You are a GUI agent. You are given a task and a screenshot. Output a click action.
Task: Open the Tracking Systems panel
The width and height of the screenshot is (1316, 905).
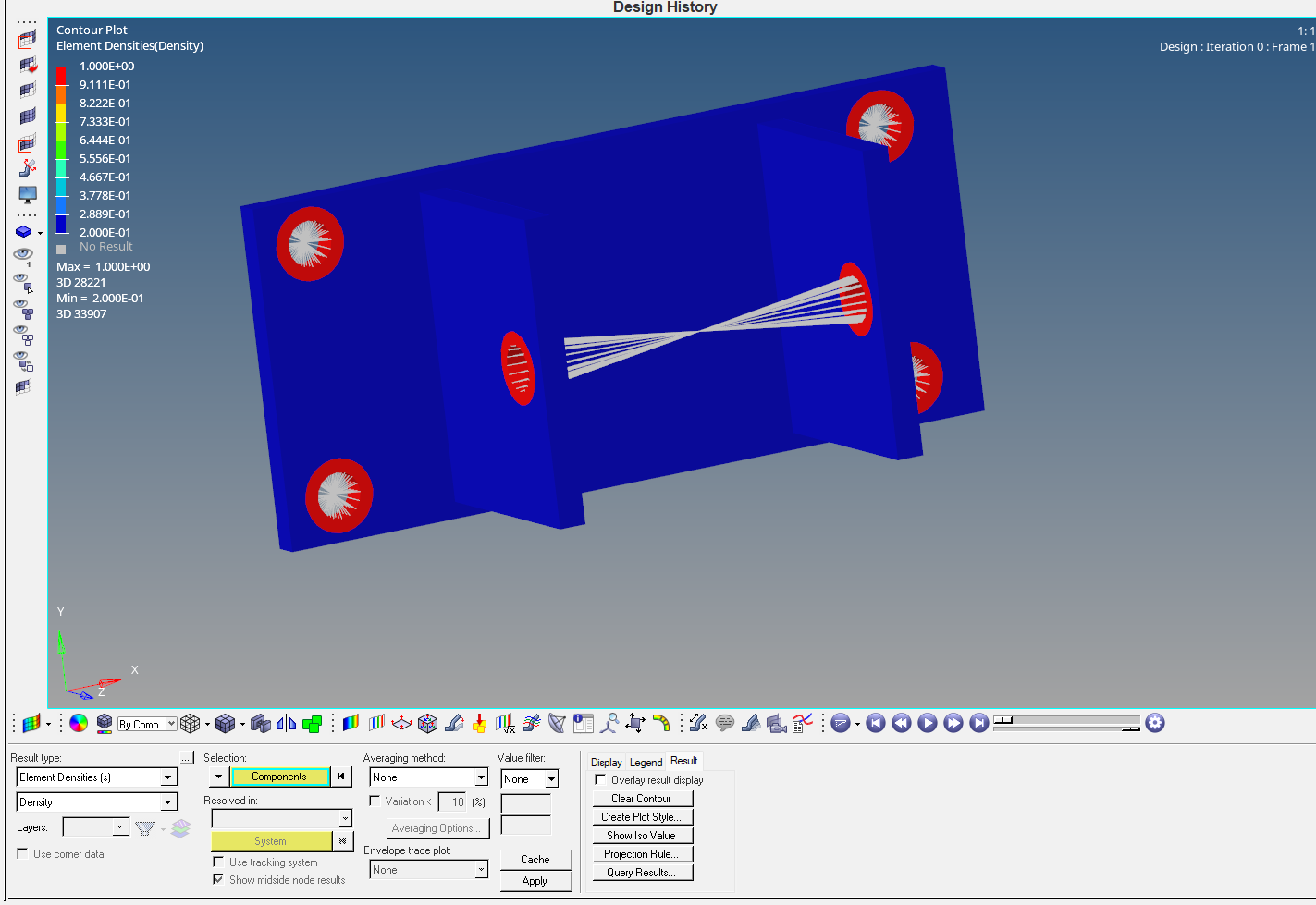(531, 723)
